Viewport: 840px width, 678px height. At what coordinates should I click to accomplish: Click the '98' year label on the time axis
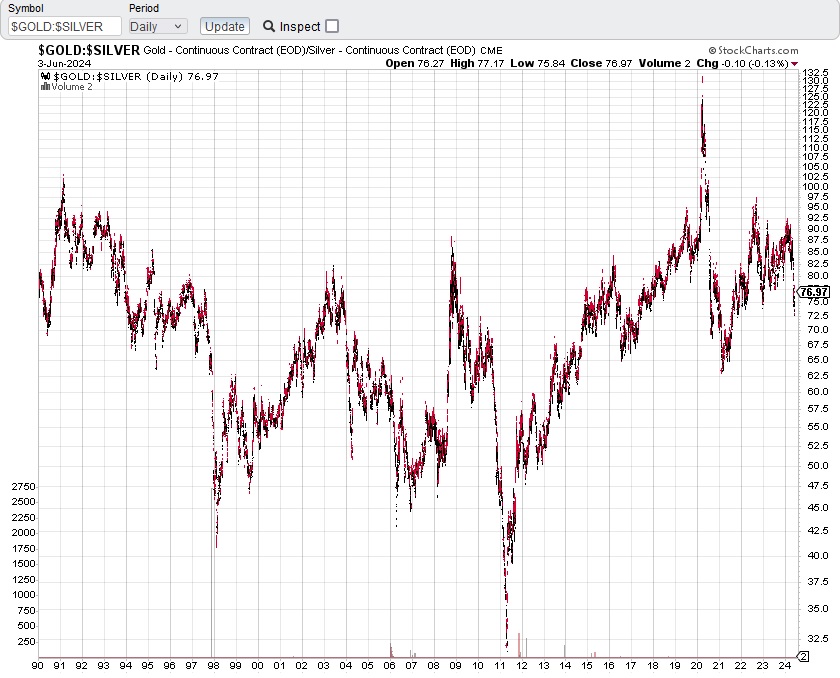click(x=212, y=664)
